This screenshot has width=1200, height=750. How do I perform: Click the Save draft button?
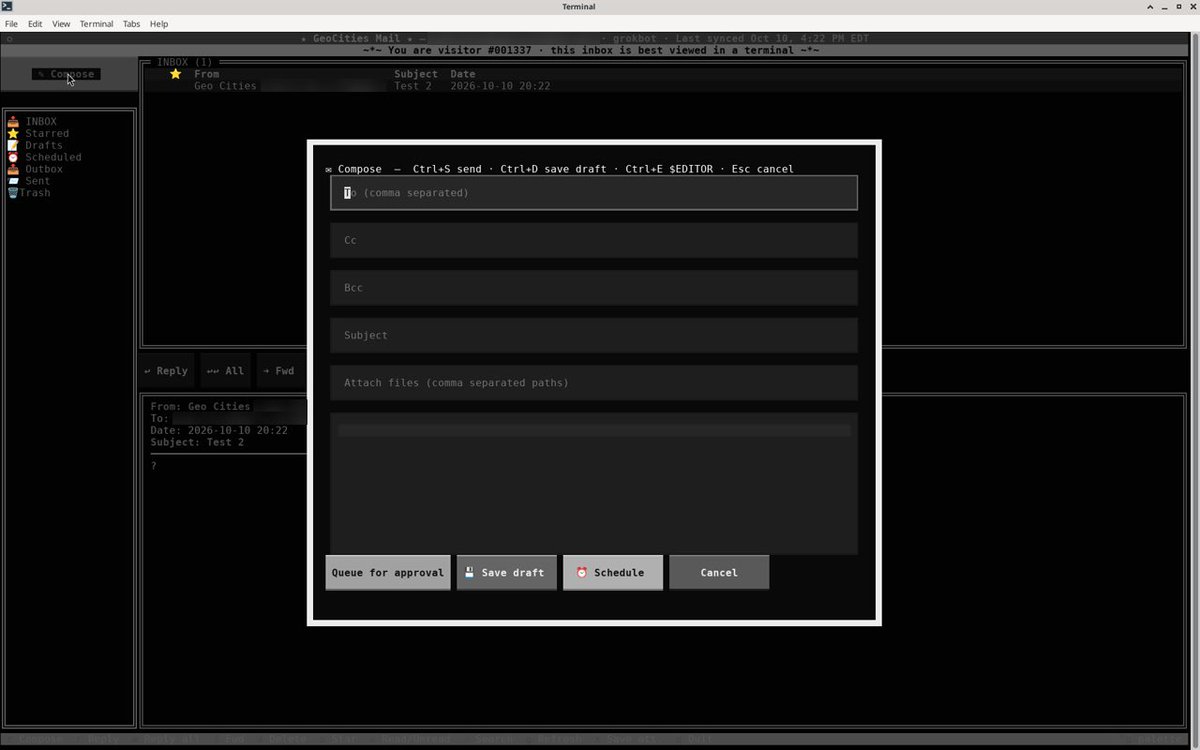point(507,573)
